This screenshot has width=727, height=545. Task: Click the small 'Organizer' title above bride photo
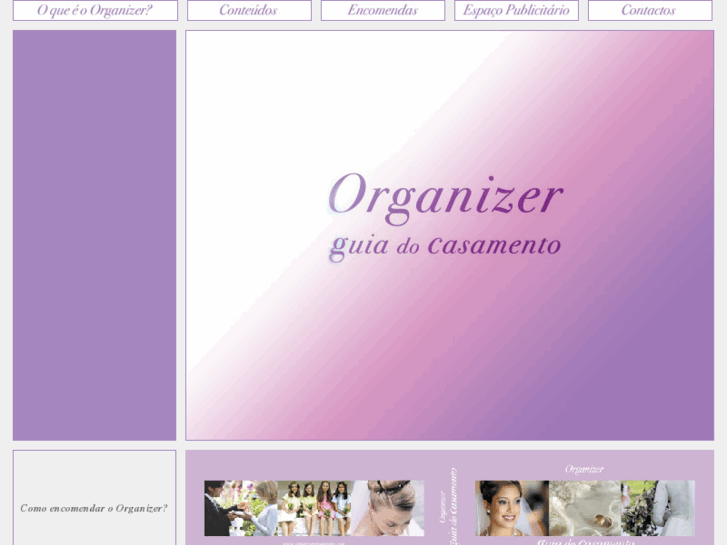point(584,469)
